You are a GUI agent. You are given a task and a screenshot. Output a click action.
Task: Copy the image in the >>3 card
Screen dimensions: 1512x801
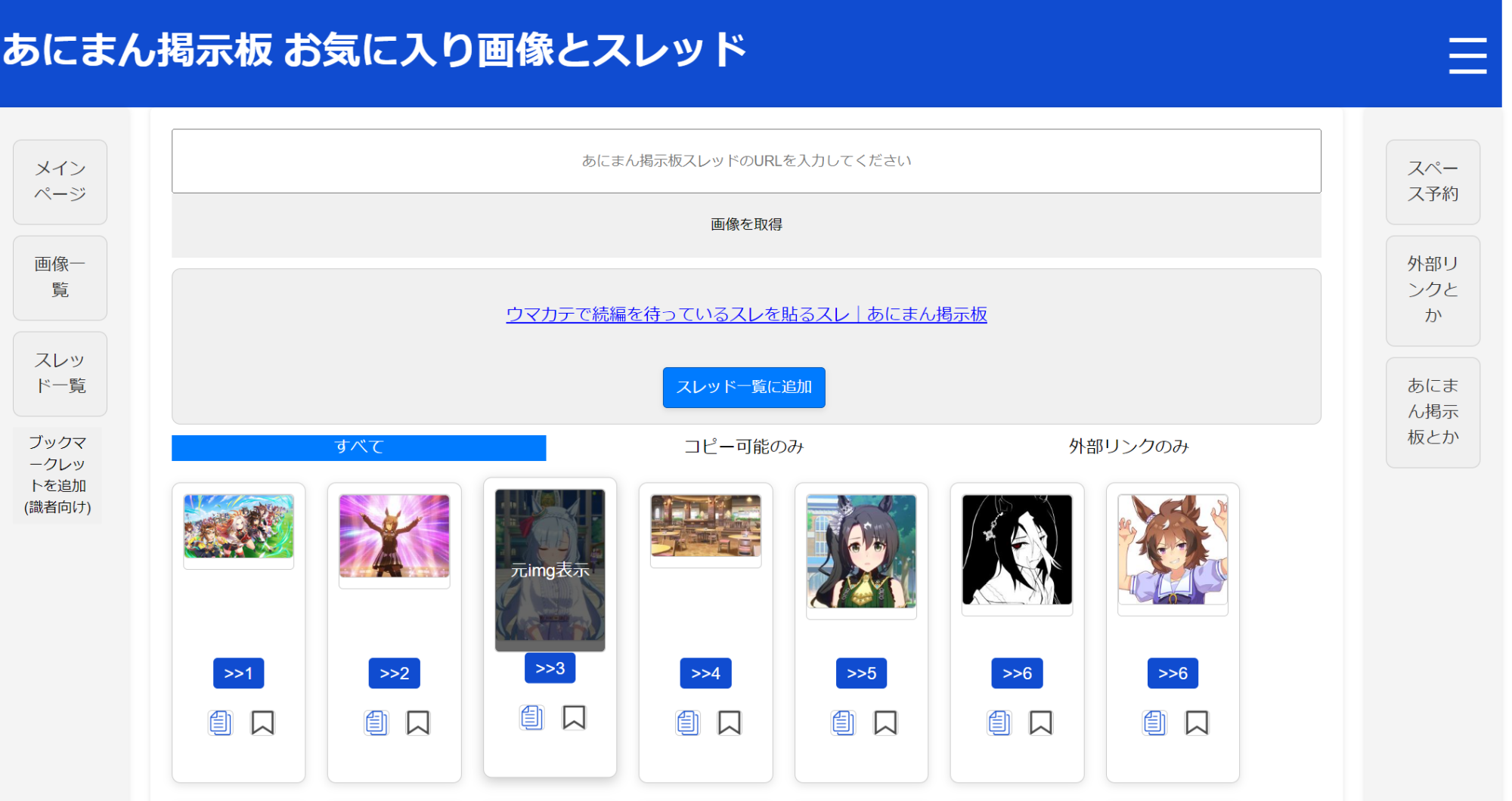(x=531, y=718)
